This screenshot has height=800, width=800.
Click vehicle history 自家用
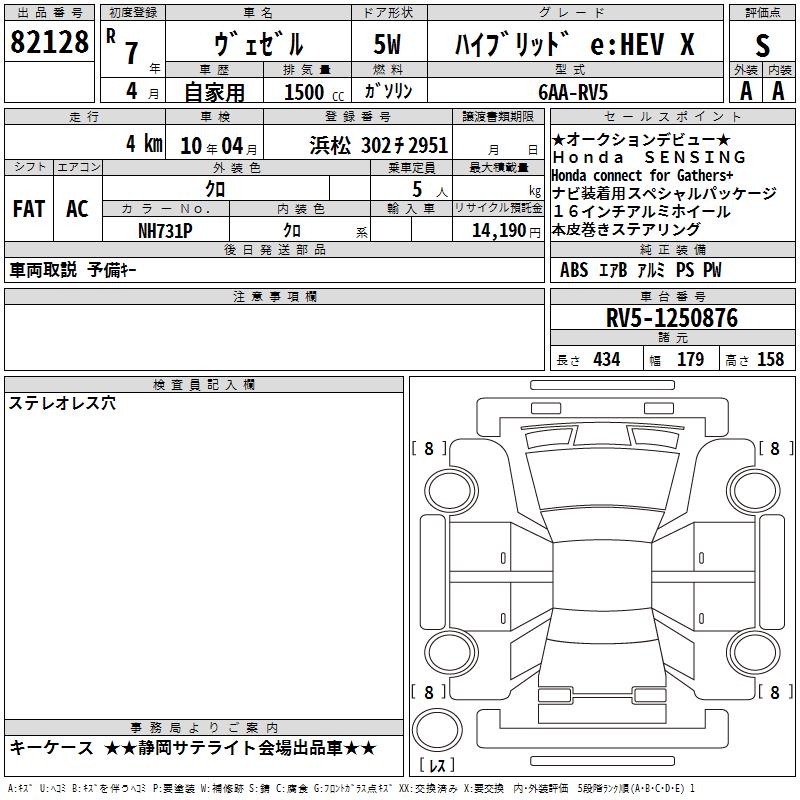[214, 92]
